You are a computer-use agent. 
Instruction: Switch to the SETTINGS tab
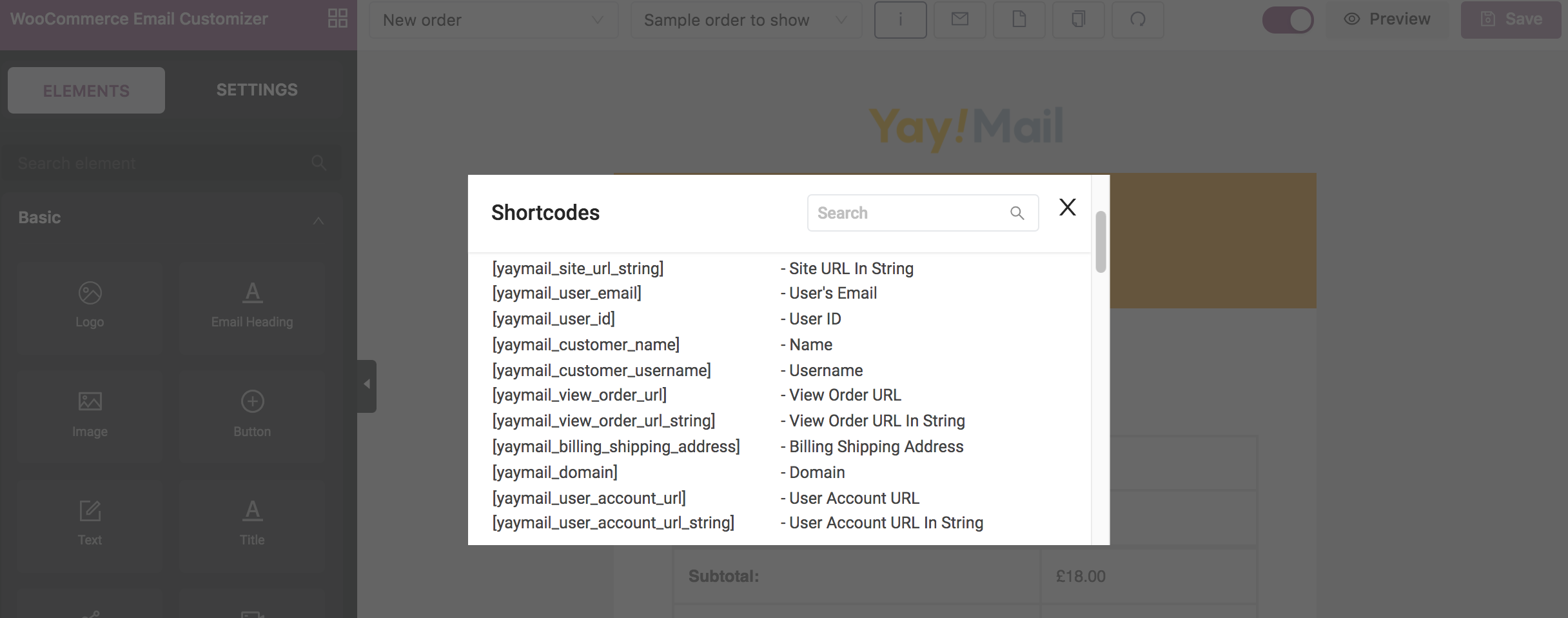tap(257, 90)
